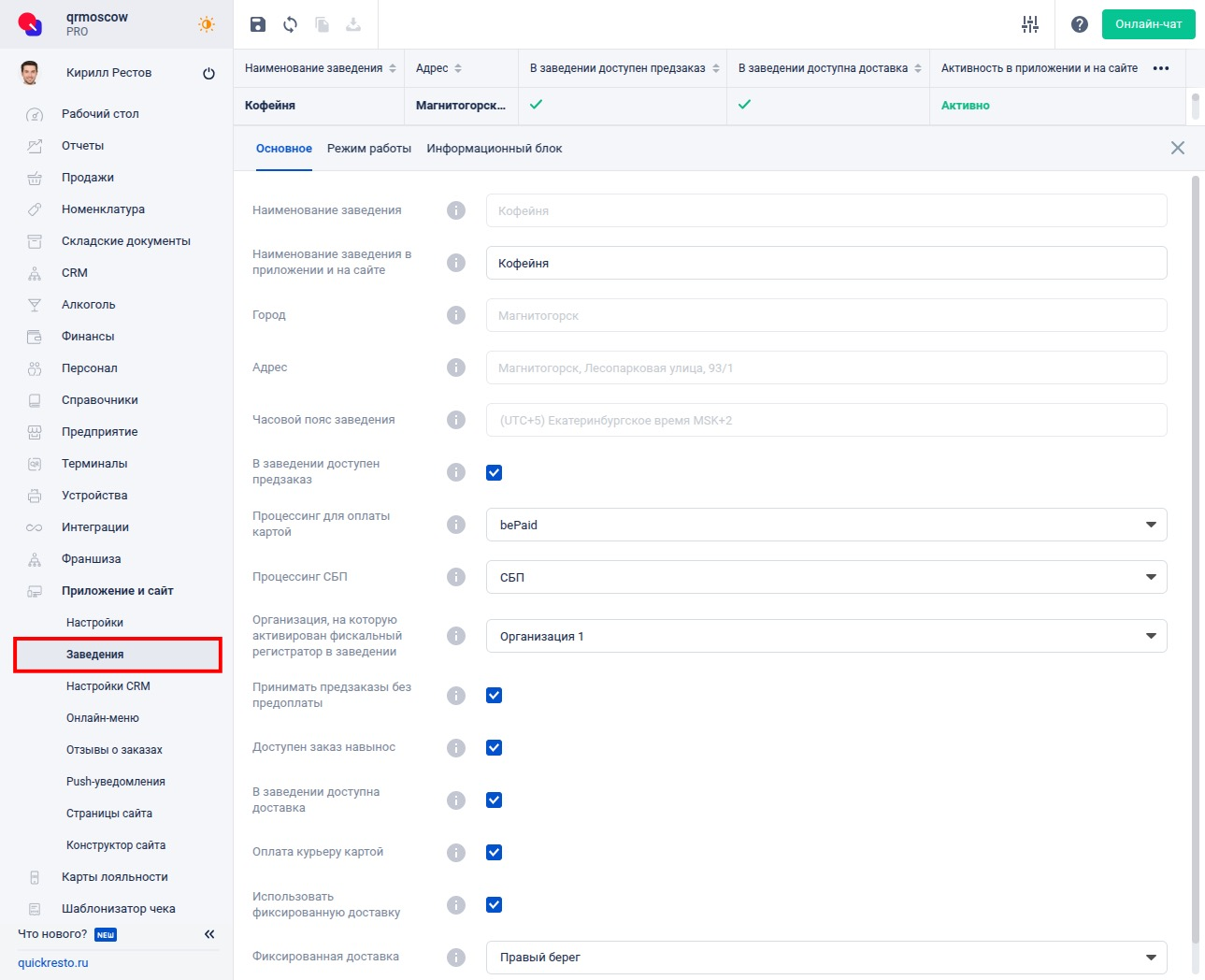Viewport: 1205px width, 980px height.
Task: Click the Магнитогорск address table cell
Action: point(461,106)
